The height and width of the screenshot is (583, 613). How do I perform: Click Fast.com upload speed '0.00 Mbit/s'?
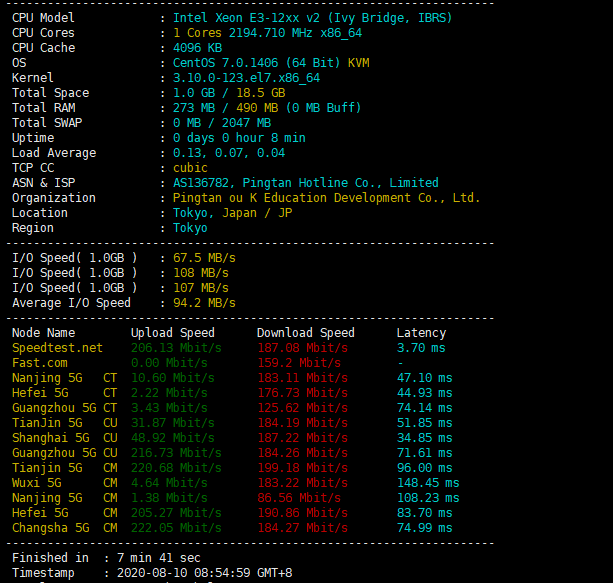tap(169, 363)
